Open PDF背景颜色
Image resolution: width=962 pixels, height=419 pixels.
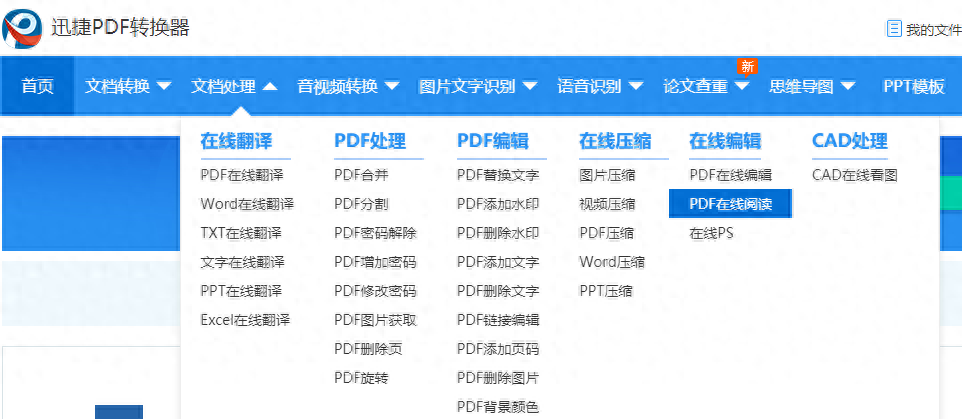498,407
